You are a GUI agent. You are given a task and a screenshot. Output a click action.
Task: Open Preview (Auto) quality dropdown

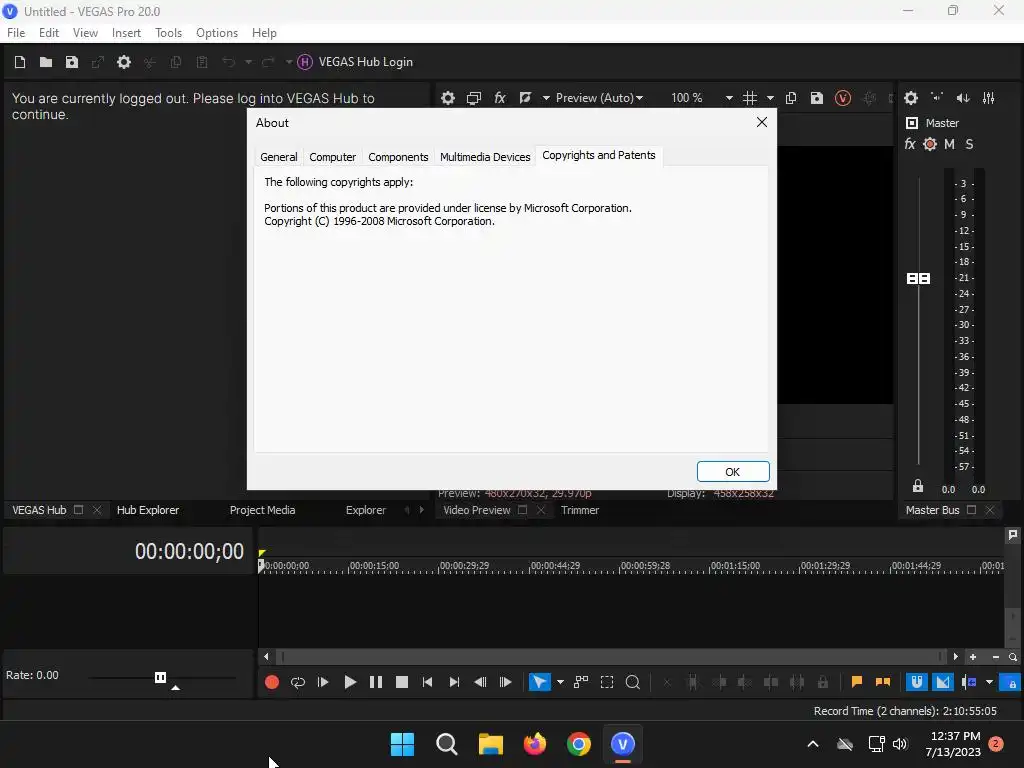click(x=599, y=98)
